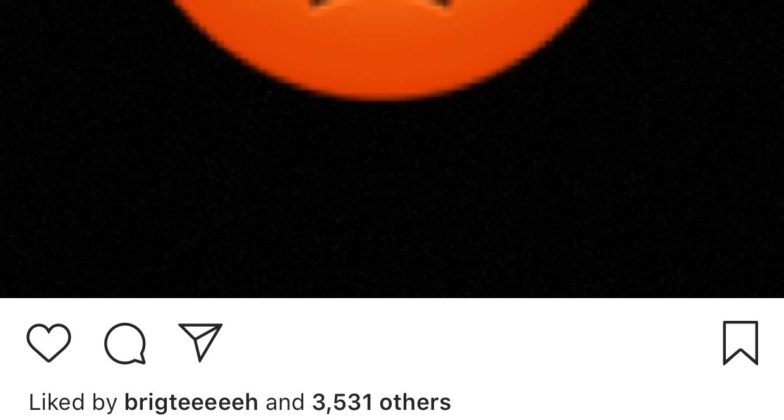Click the "3,531" like count number
Image resolution: width=784 pixels, height=420 pixels.
342,402
